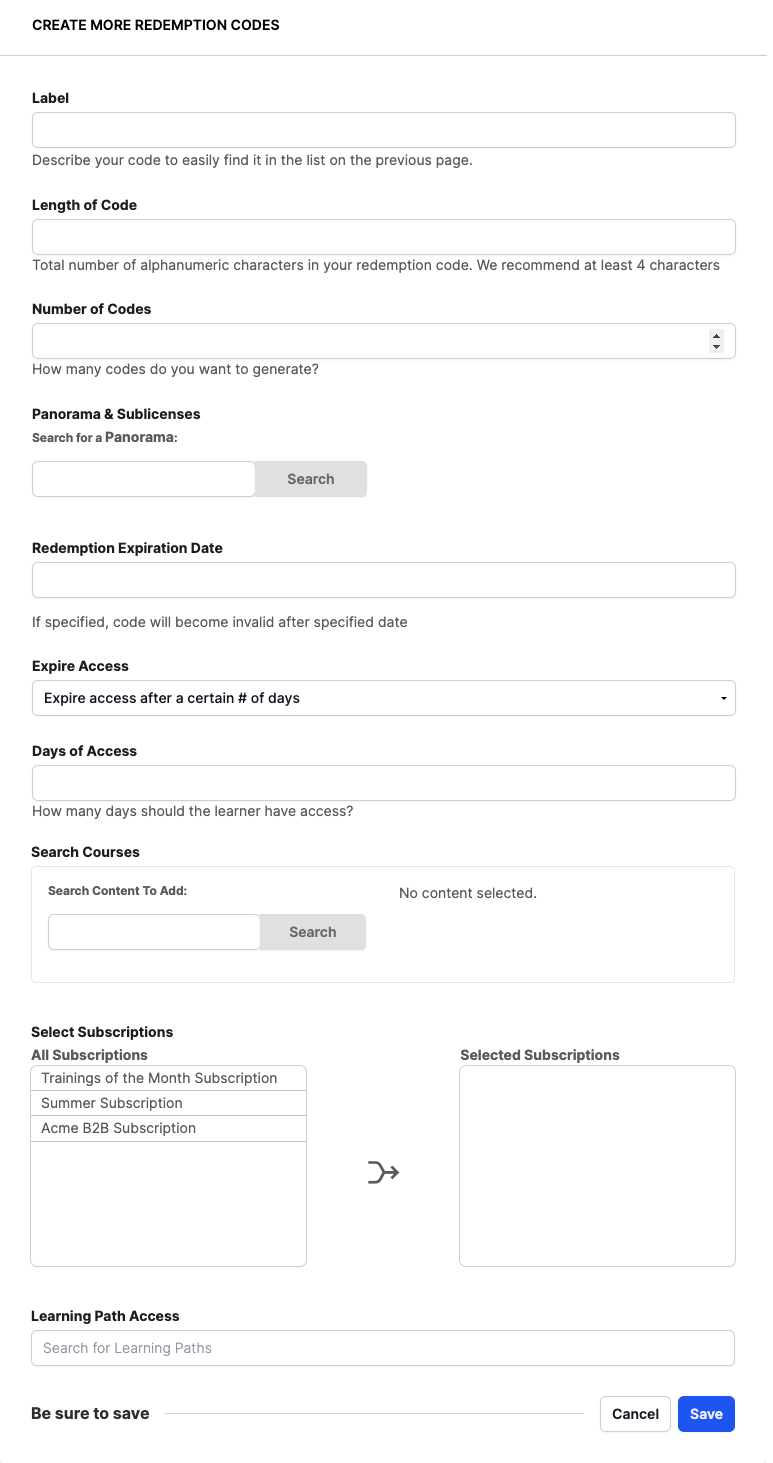773x1463 pixels.
Task: Open the Expire Access selection menu
Action: coord(383,698)
